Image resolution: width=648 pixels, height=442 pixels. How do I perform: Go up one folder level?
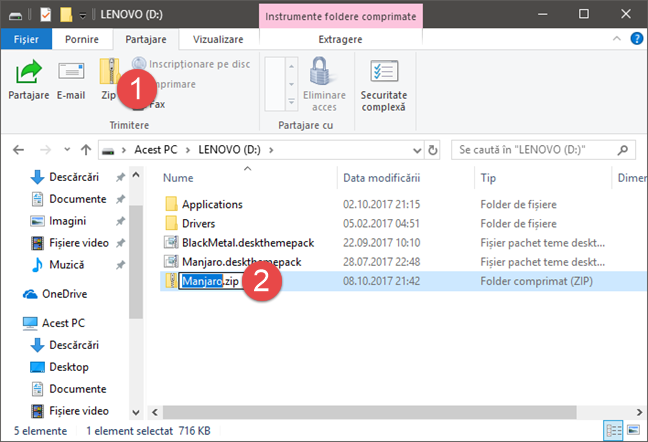click(x=86, y=150)
